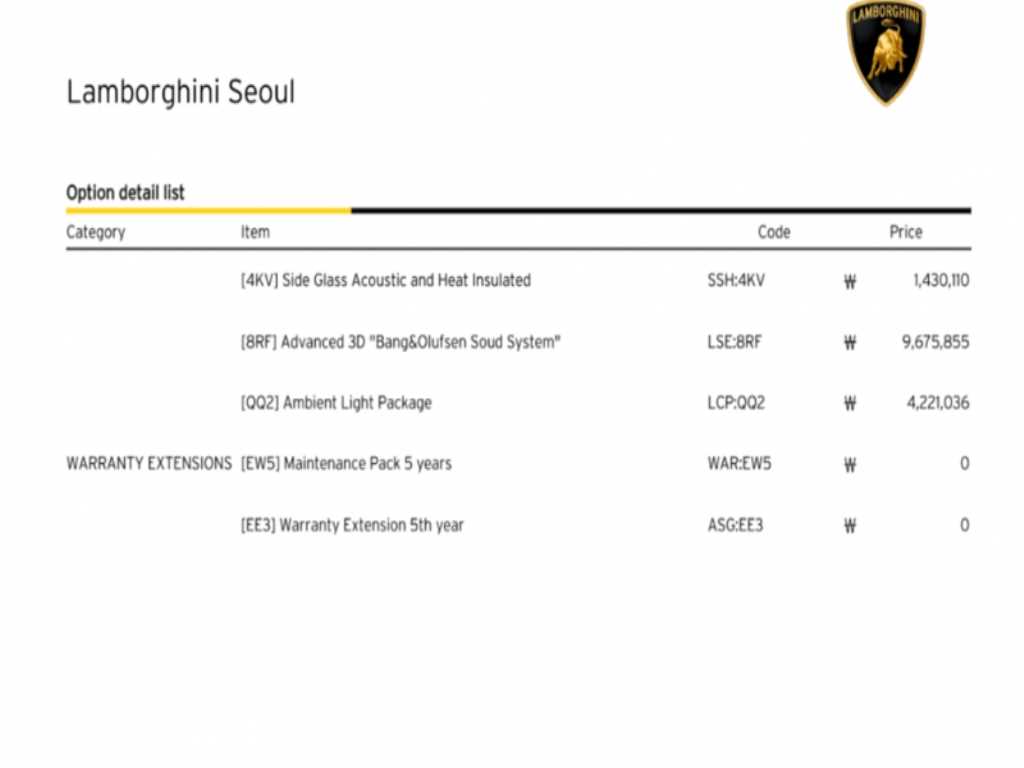Click the 9,675,855 price value
1024x768 pixels.
coord(935,342)
